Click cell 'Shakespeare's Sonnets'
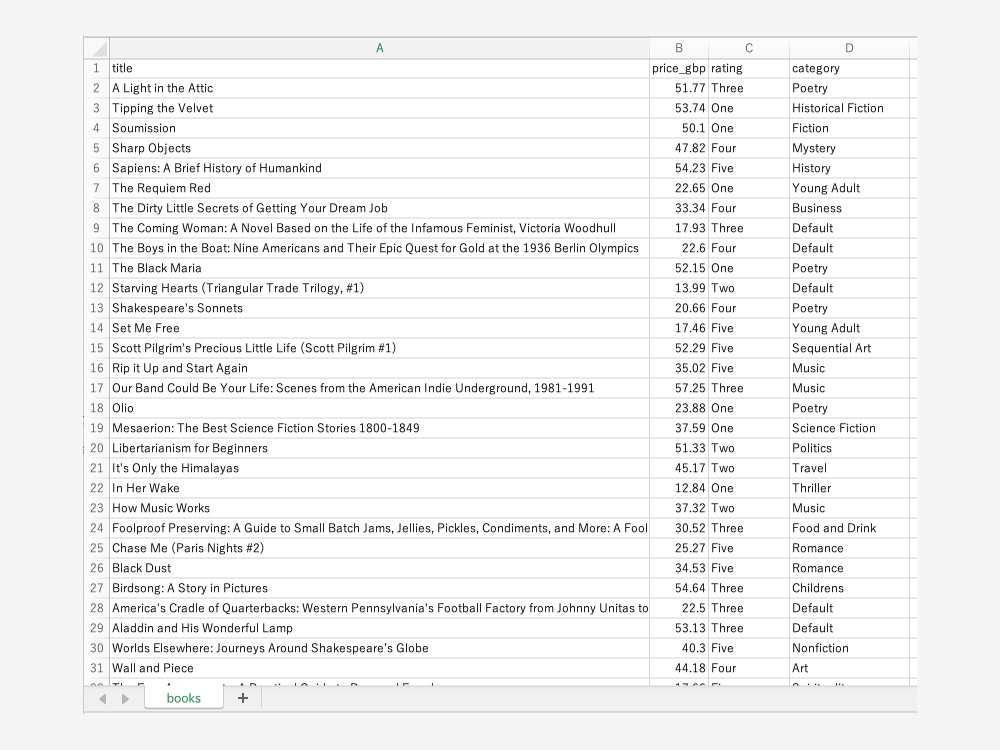The height and width of the screenshot is (750, 1000). [x=379, y=308]
